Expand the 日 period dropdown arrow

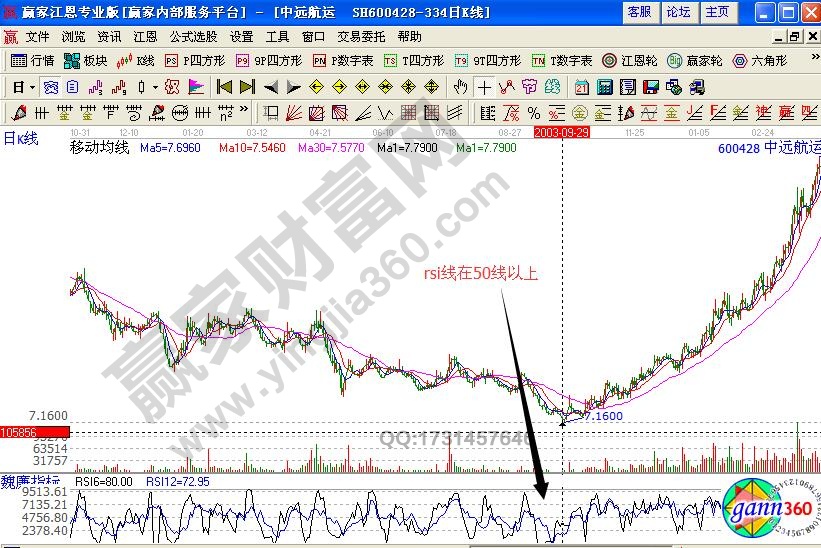pyautogui.click(x=33, y=86)
